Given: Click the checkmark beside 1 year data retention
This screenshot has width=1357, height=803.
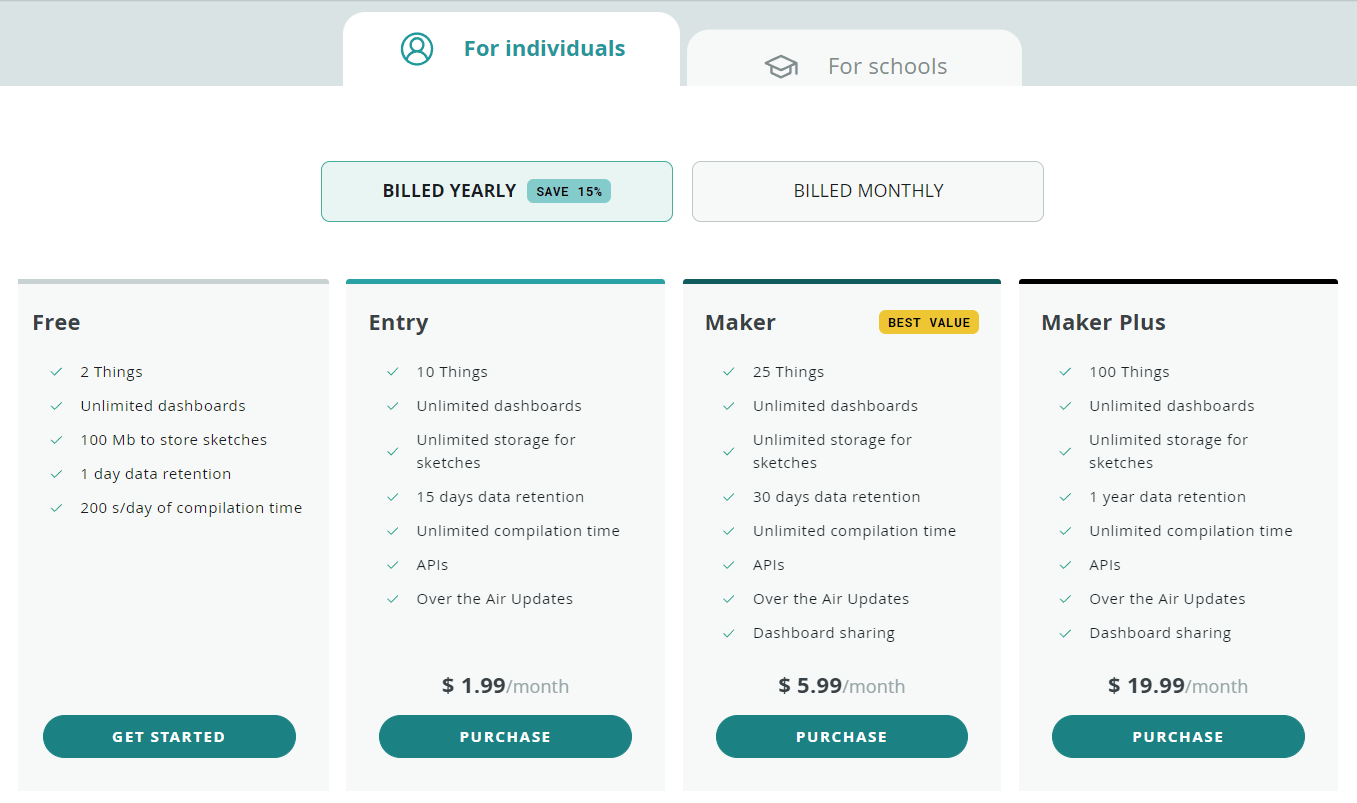Looking at the screenshot, I should click(1066, 497).
